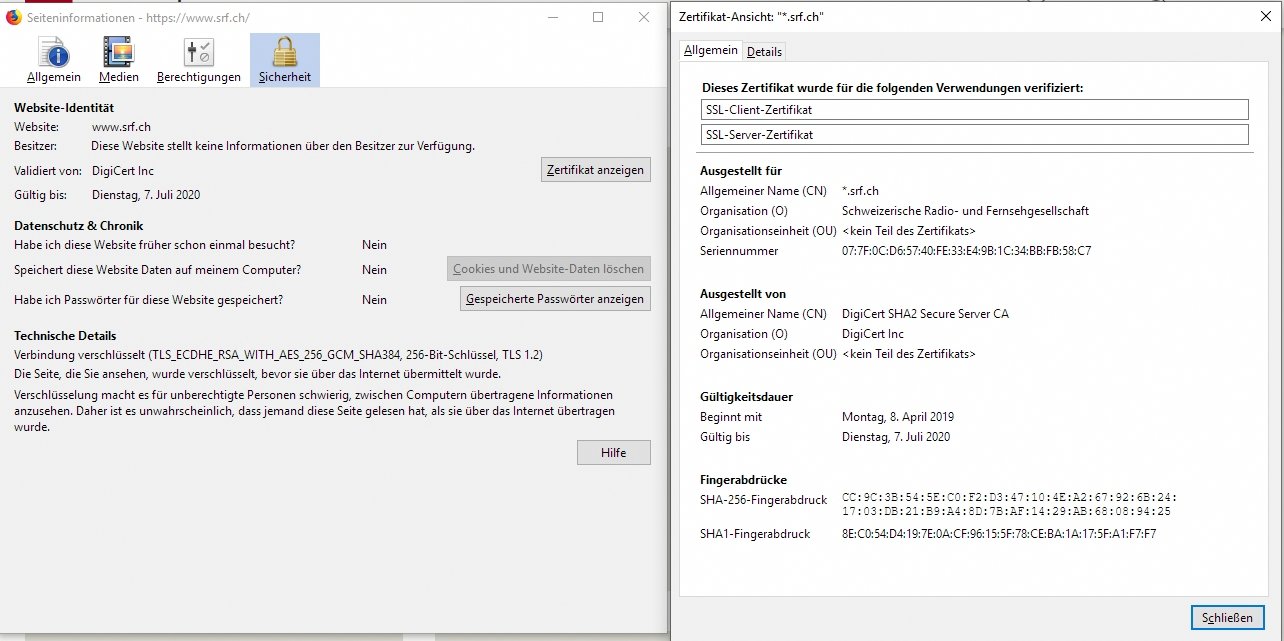Click Cookies und Website-Daten löschen button
Image resolution: width=1284 pixels, height=641 pixels.
click(548, 269)
